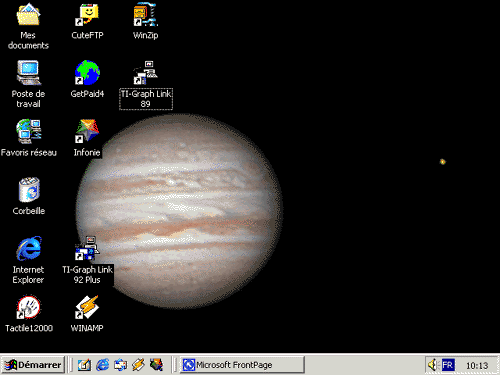Launch Winamp from the quick launch bar
The width and height of the screenshot is (500, 375).
(138, 365)
